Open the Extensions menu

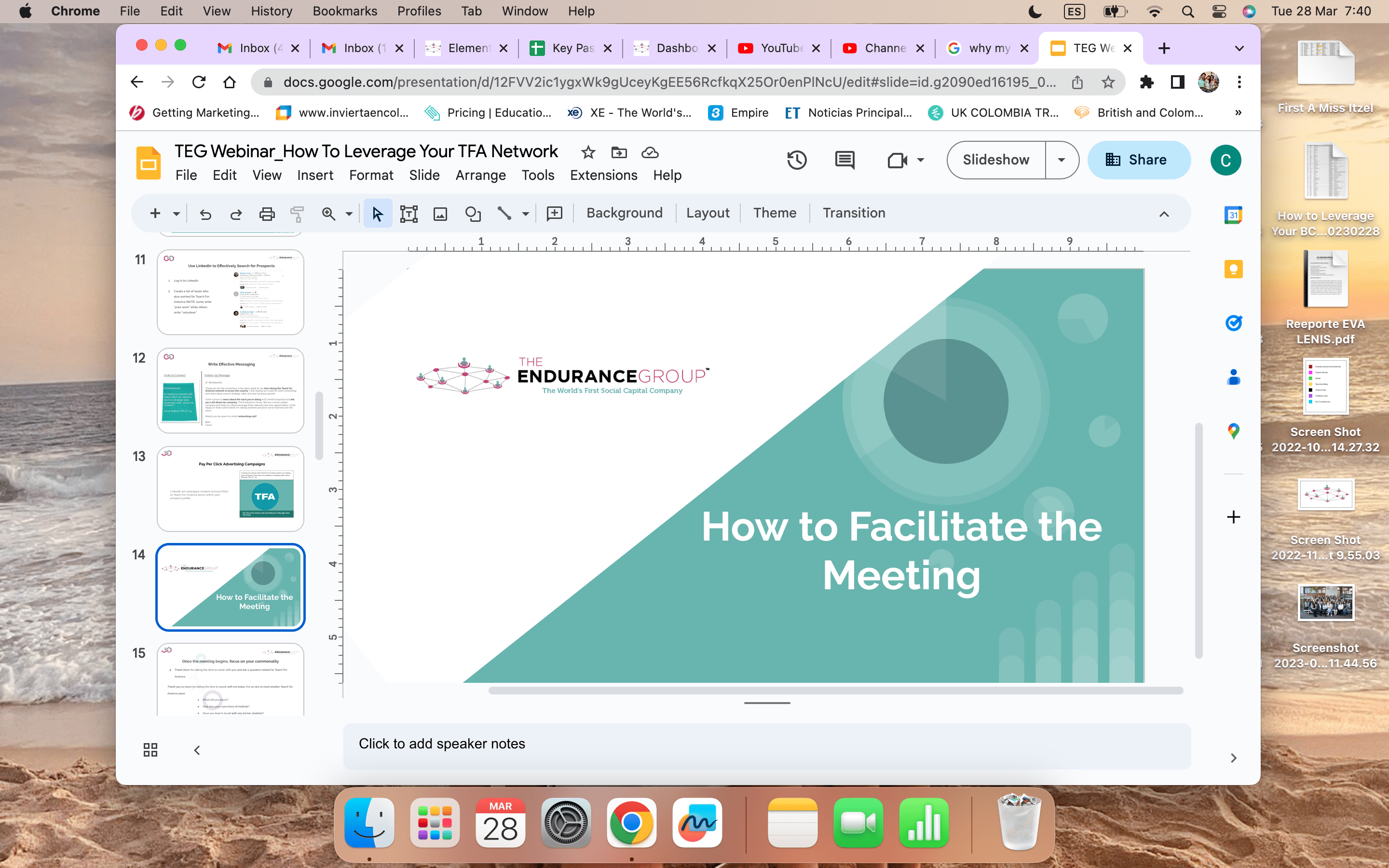[603, 175]
